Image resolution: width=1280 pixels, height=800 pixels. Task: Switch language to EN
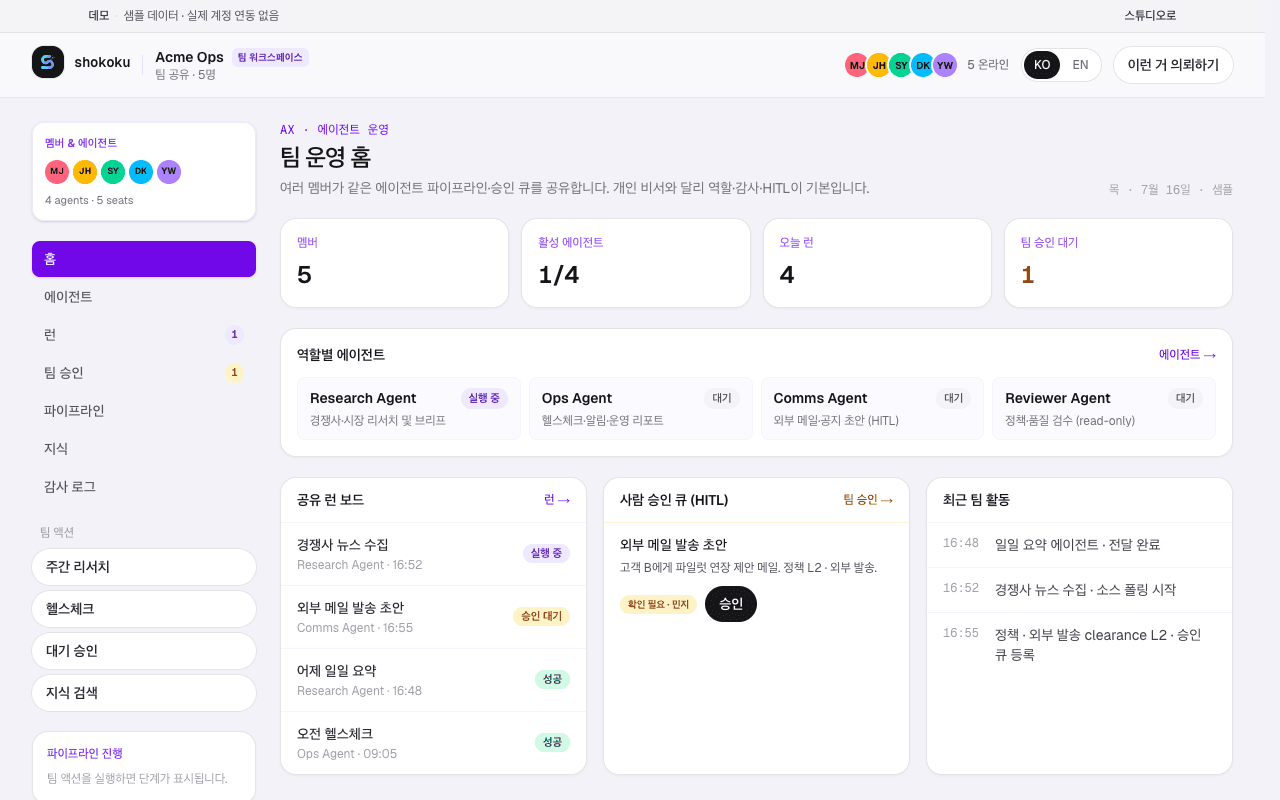tap(1080, 65)
